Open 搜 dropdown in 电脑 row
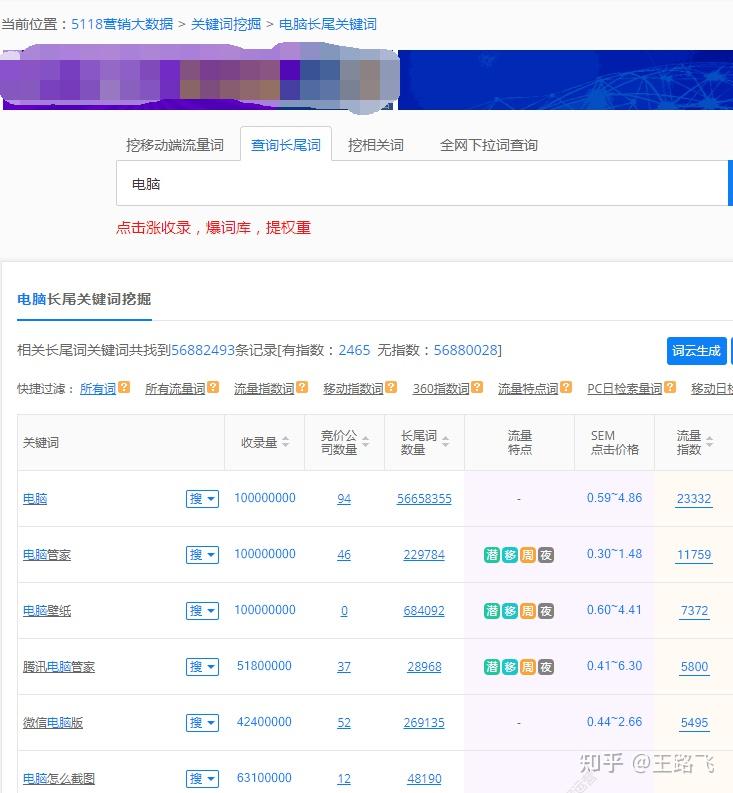733x793 pixels. 202,499
